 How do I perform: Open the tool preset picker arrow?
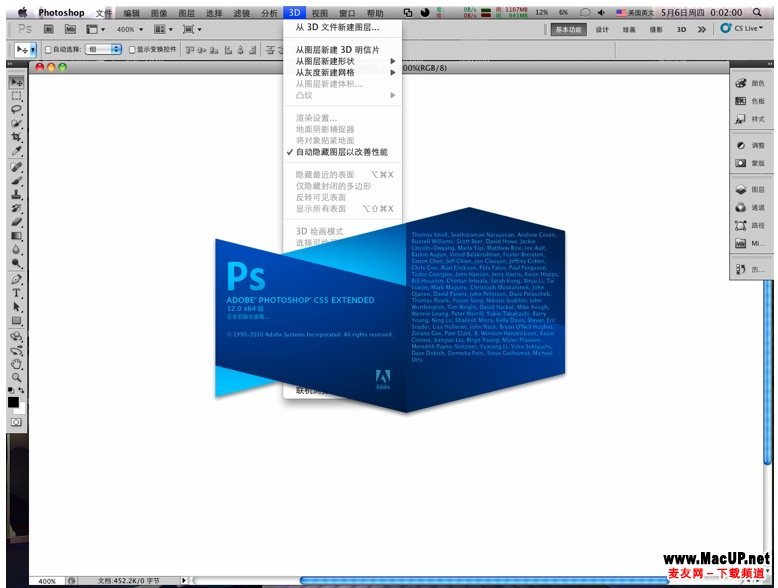33,50
